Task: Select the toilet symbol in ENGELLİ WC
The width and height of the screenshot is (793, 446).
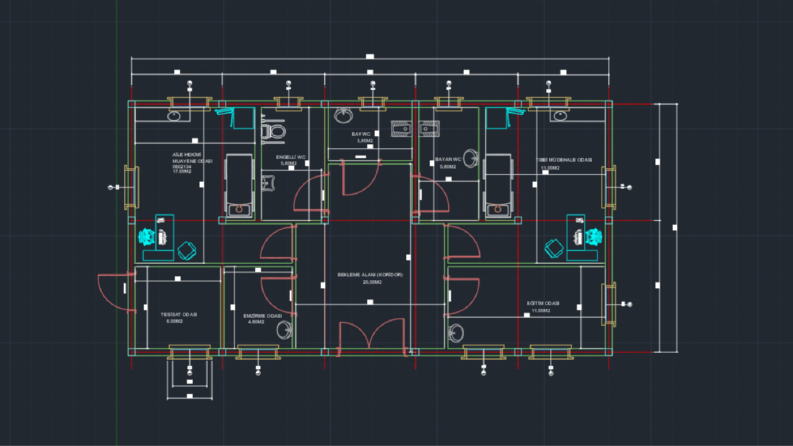Action: [273, 130]
